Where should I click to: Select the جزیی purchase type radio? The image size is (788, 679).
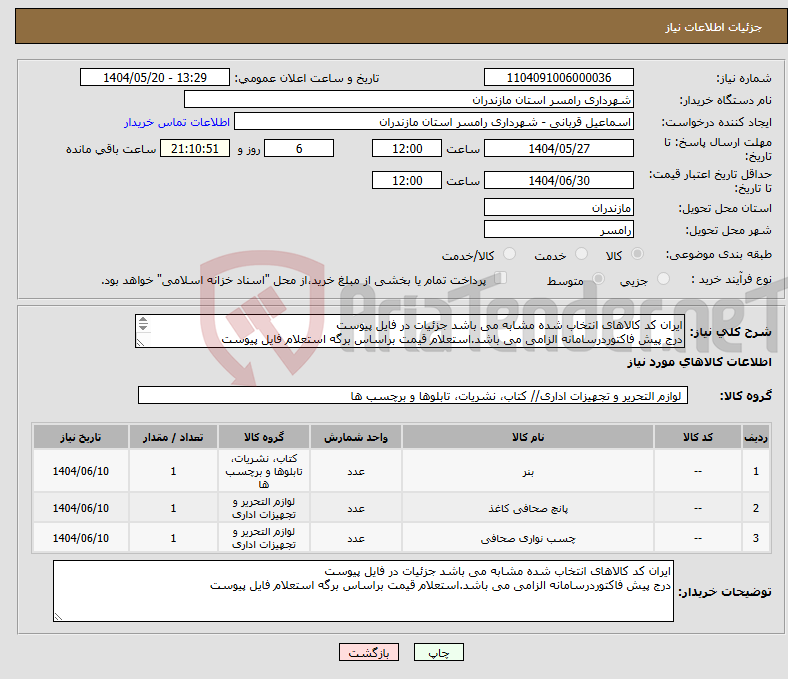[x=663, y=278]
